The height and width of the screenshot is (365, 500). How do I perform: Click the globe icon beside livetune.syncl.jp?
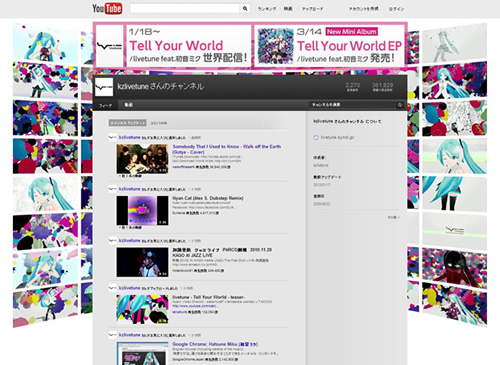[316, 137]
